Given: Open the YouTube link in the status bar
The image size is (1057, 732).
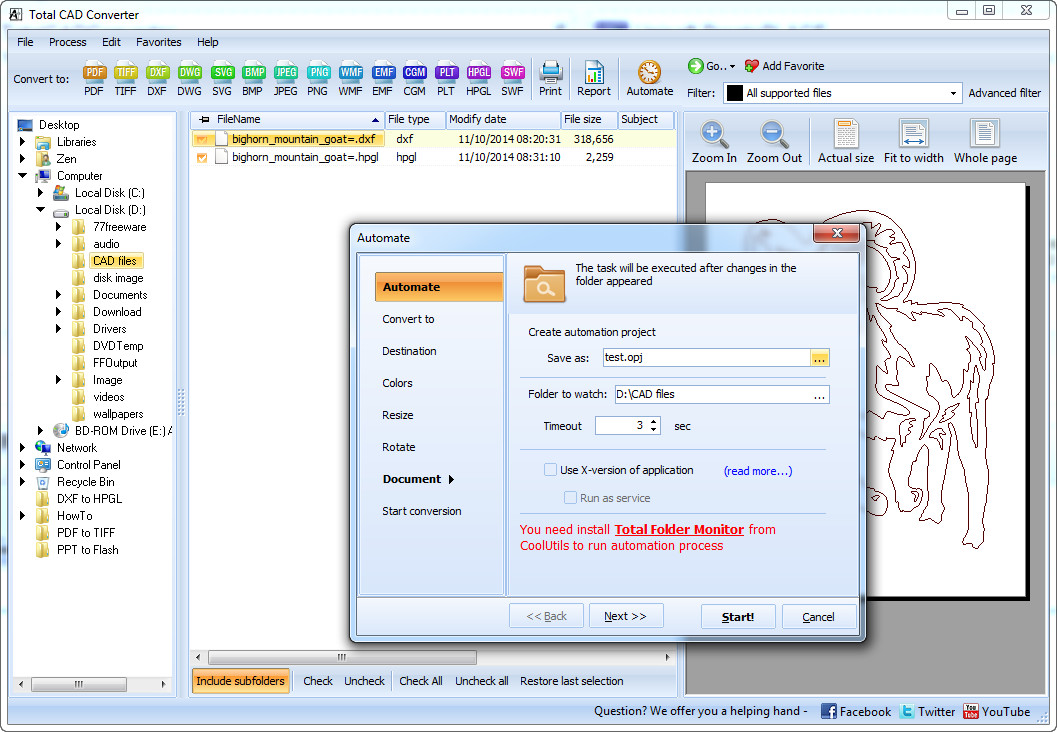Looking at the screenshot, I should (x=997, y=712).
